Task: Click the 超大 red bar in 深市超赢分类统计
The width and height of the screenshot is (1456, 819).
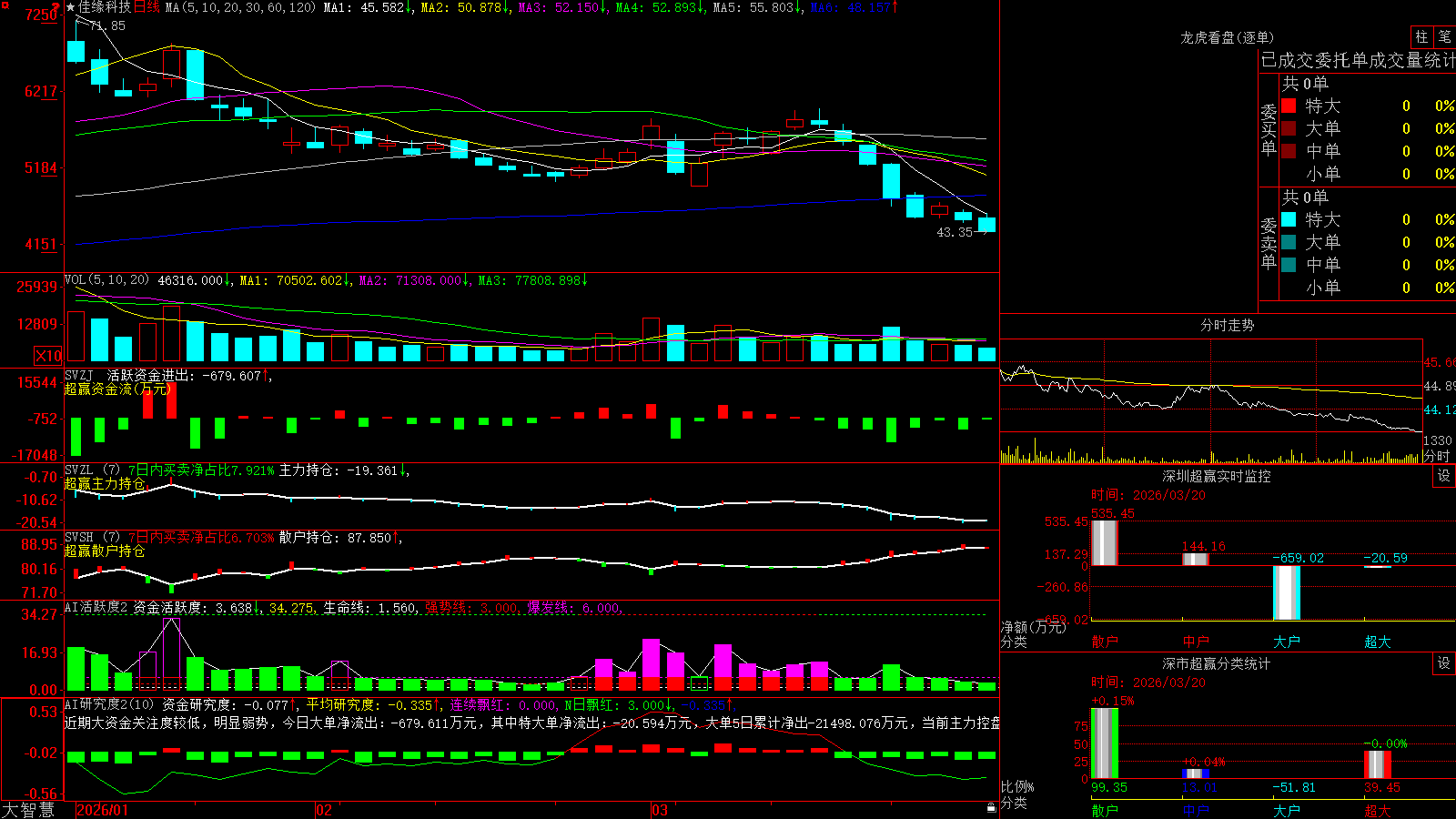Action: (x=1378, y=764)
